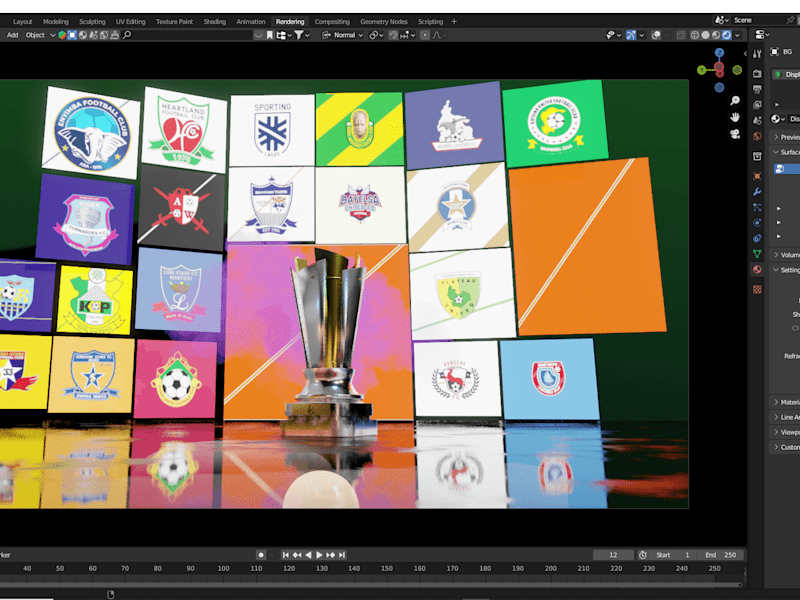Open the Object properties tab

(757, 176)
